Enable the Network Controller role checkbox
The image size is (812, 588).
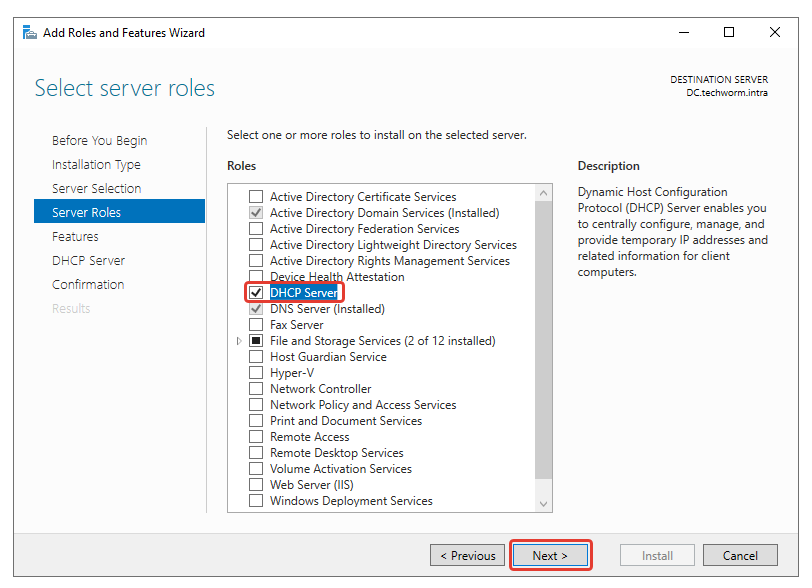click(257, 389)
